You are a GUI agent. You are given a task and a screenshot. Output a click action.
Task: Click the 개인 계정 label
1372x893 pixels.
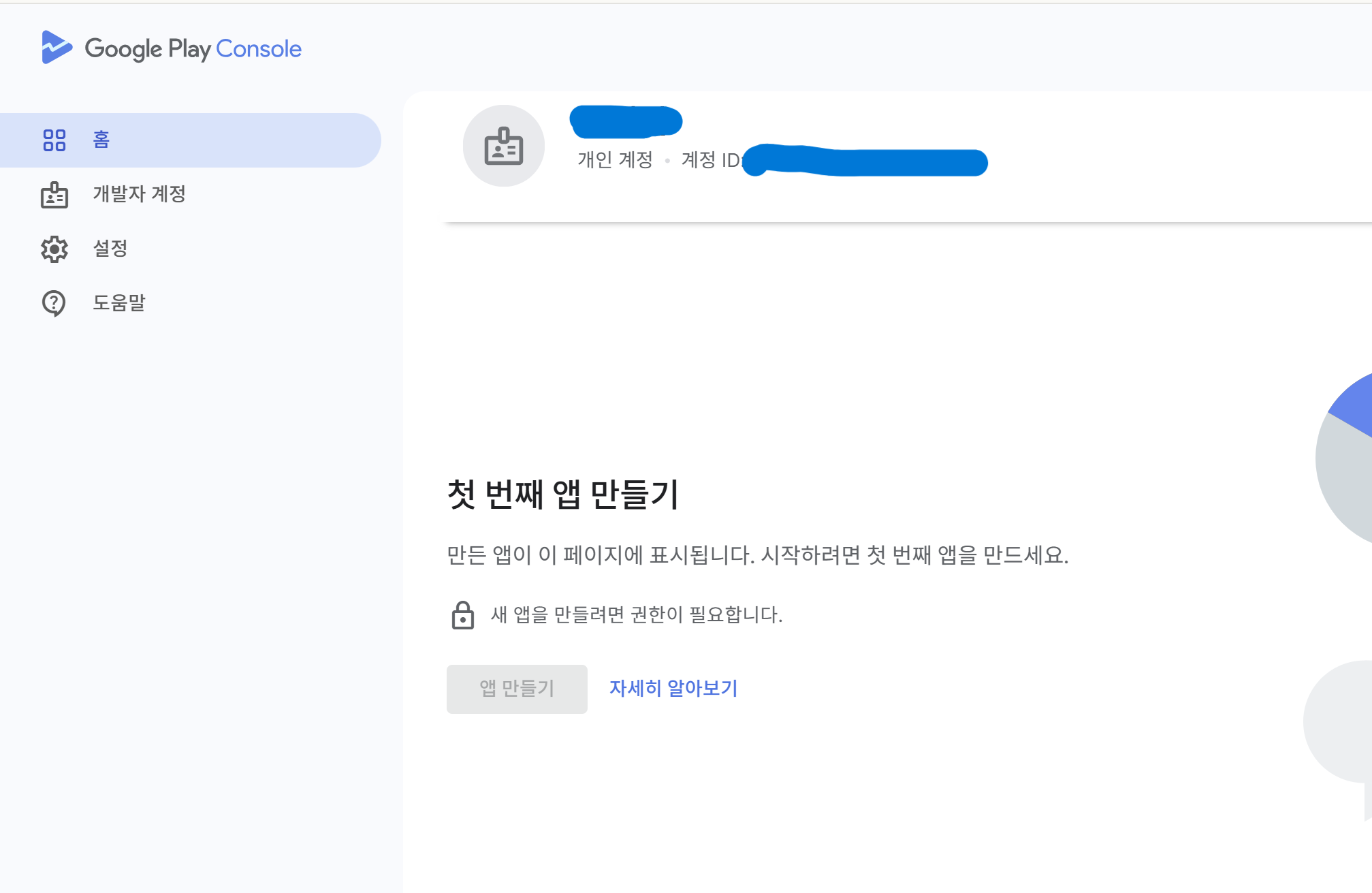point(615,160)
